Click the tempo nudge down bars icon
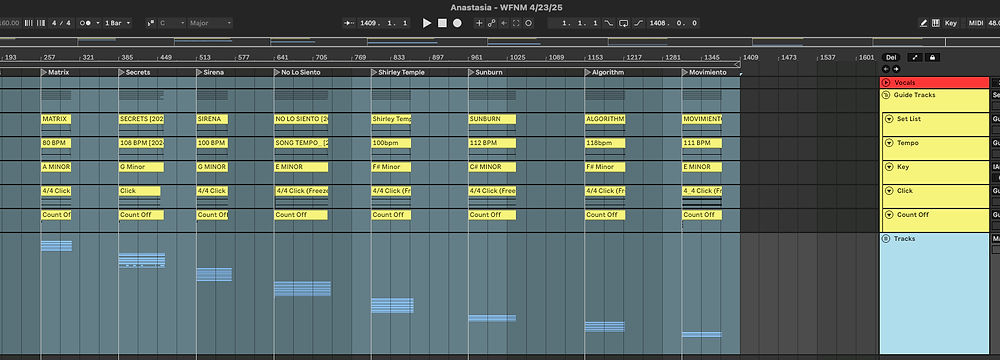Image resolution: width=1000 pixels, height=360 pixels. [28, 23]
